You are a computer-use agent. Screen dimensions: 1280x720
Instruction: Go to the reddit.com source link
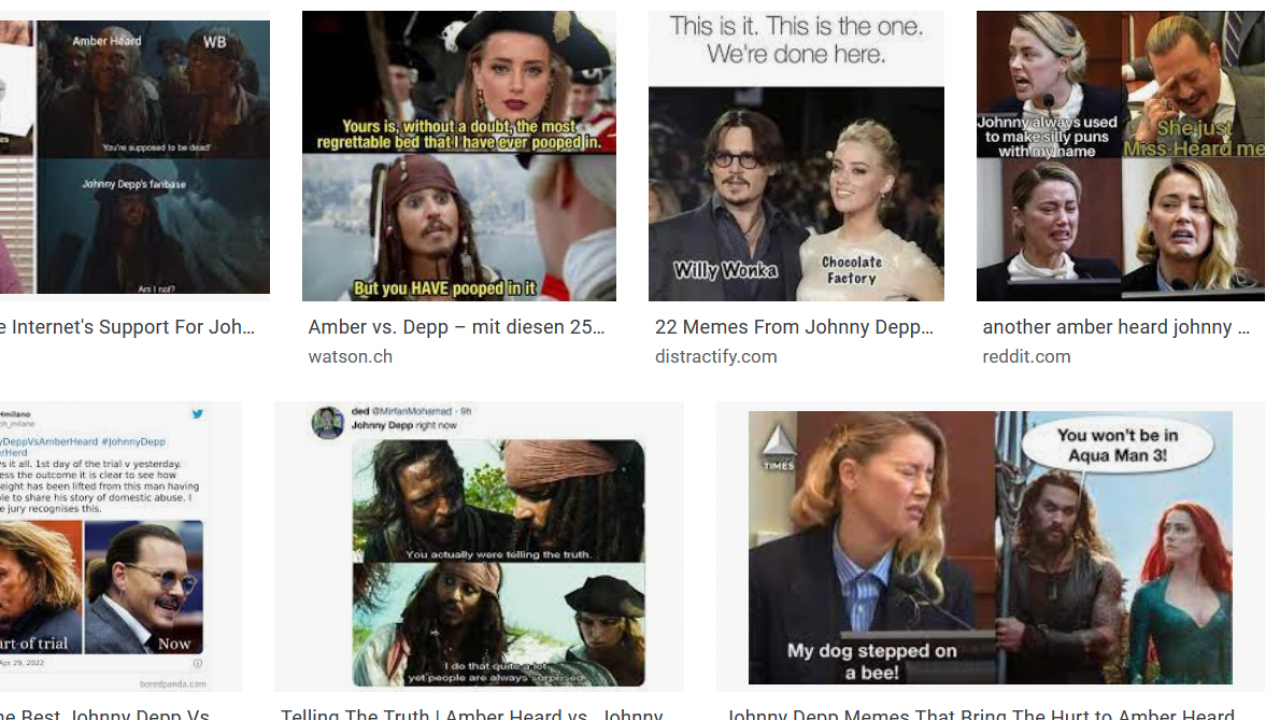[1026, 356]
